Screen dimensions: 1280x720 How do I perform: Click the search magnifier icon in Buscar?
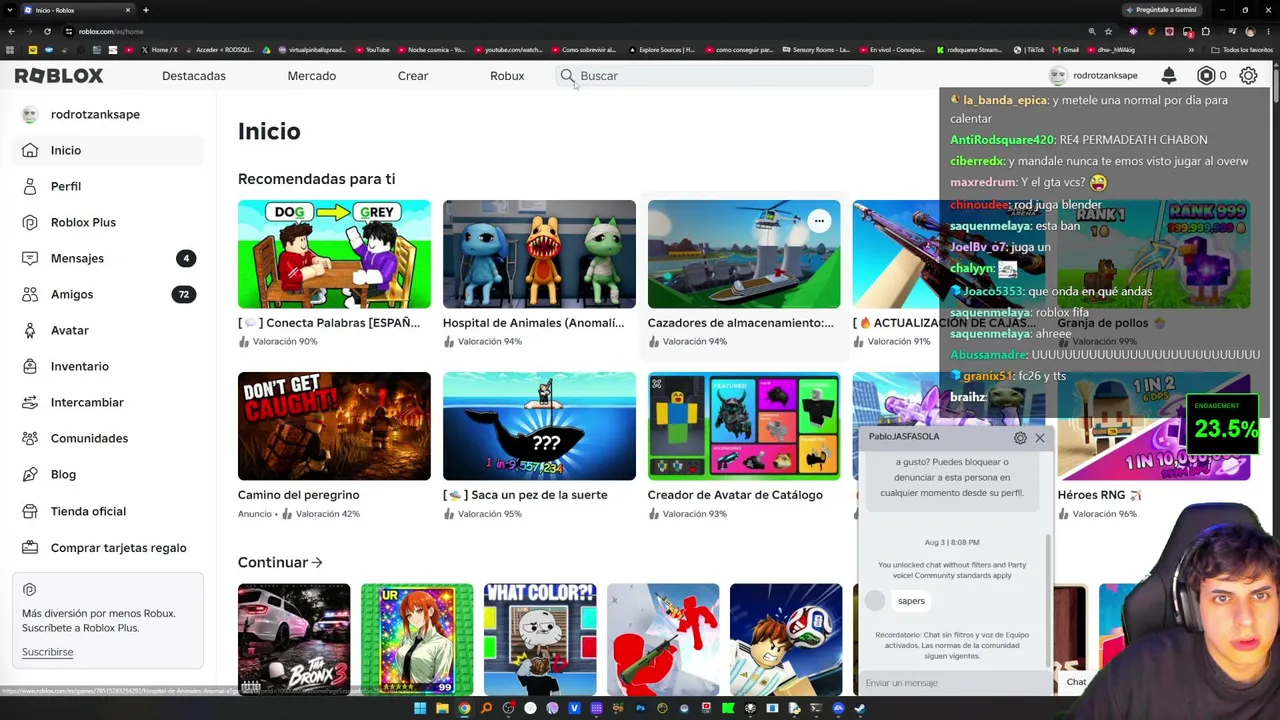[x=568, y=76]
